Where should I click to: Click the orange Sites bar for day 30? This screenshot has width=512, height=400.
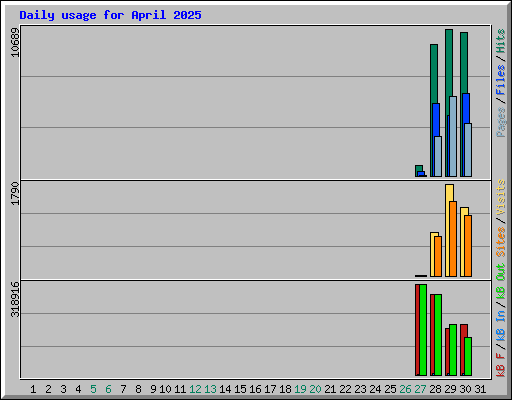tap(468, 246)
